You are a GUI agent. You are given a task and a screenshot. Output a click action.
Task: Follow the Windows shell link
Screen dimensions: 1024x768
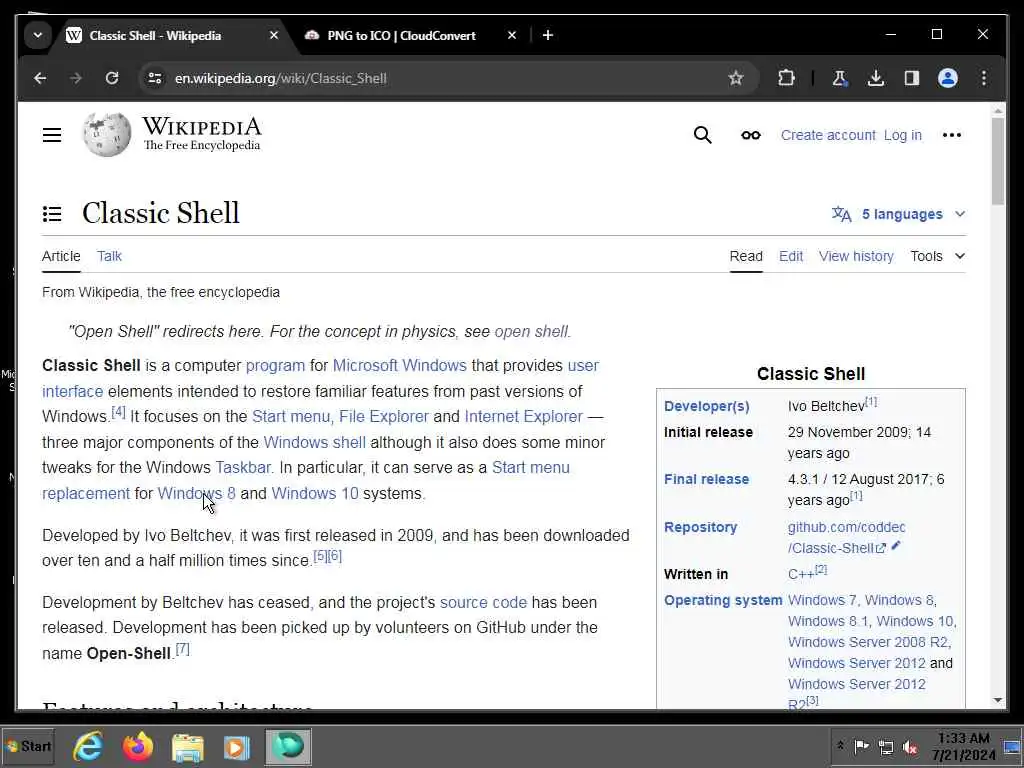[x=314, y=442]
